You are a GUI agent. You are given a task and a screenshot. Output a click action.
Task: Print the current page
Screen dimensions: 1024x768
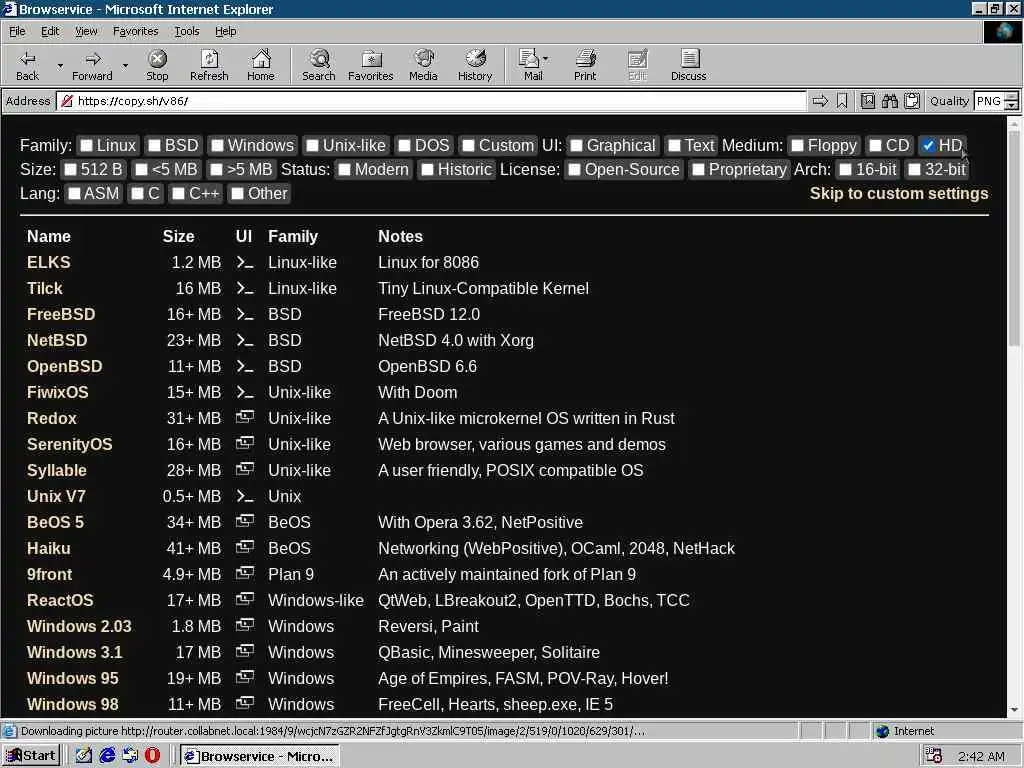pyautogui.click(x=585, y=65)
